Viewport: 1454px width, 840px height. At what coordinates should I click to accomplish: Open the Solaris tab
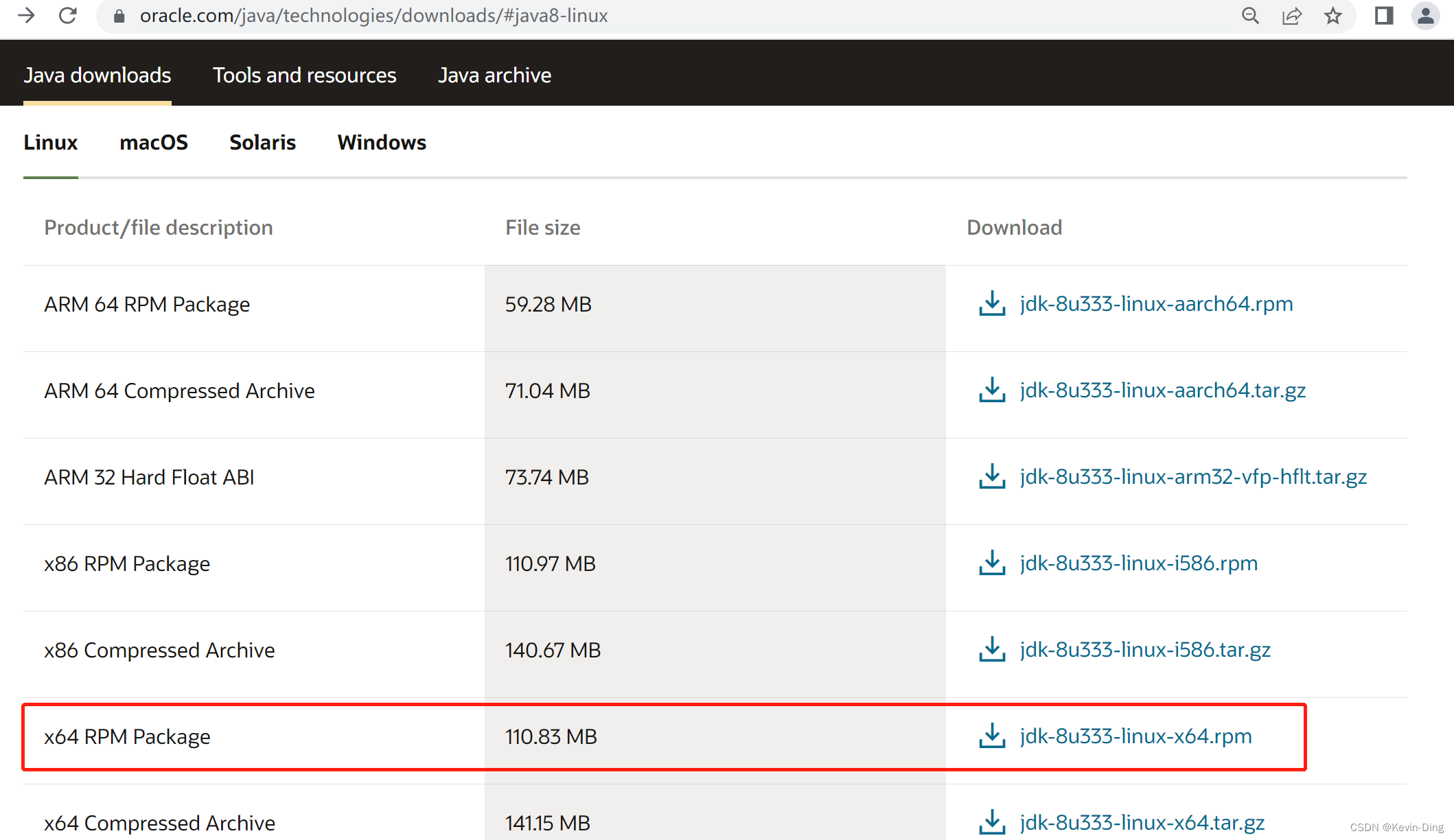[262, 142]
